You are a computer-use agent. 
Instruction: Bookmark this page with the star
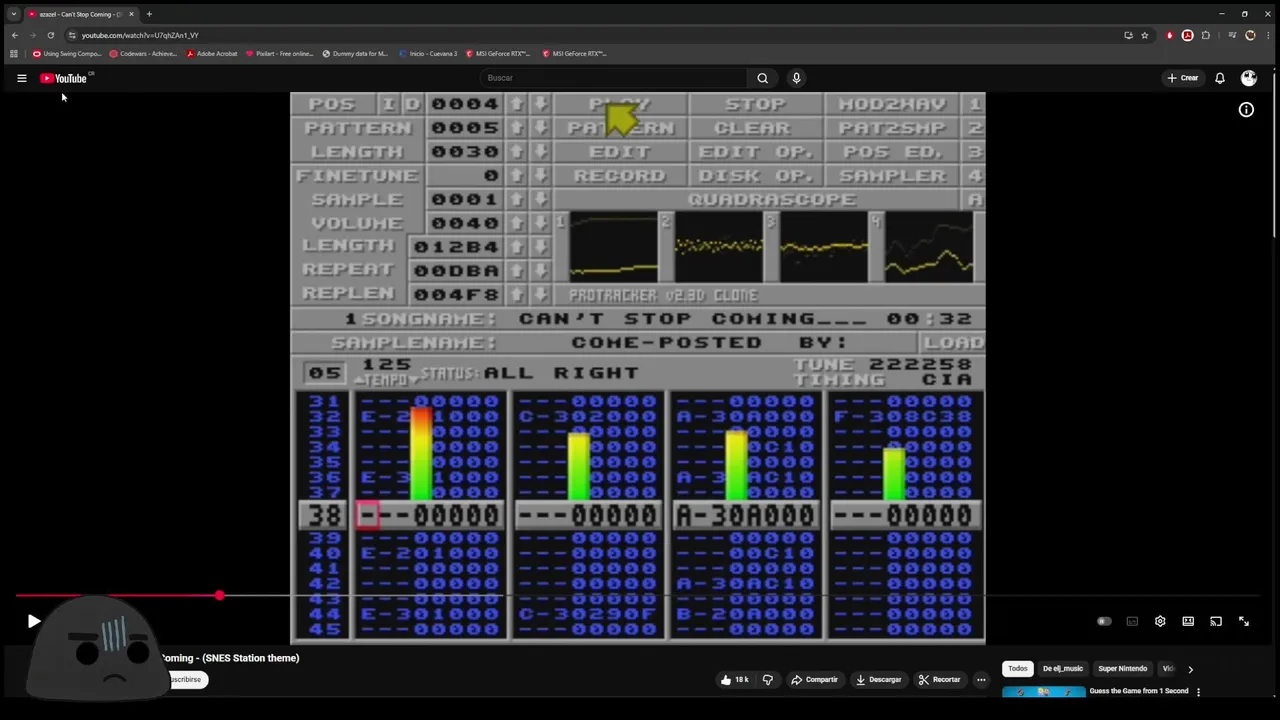pos(1145,35)
